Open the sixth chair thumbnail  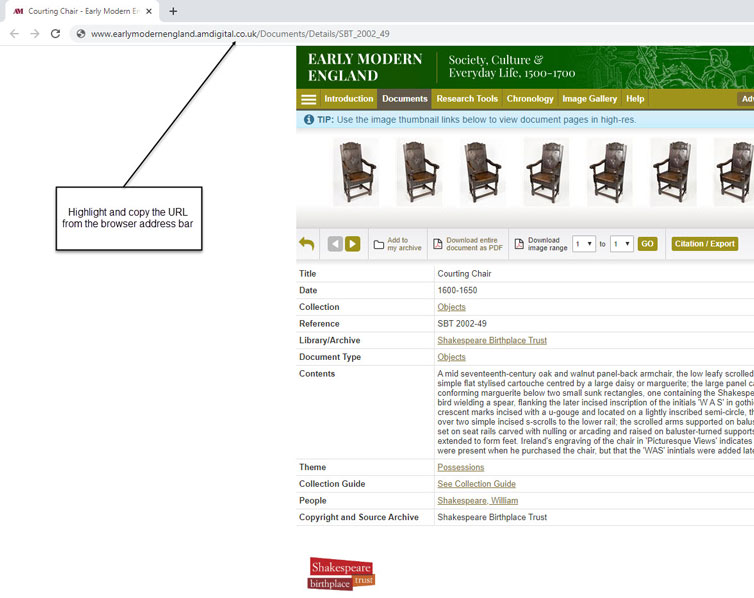pos(673,172)
